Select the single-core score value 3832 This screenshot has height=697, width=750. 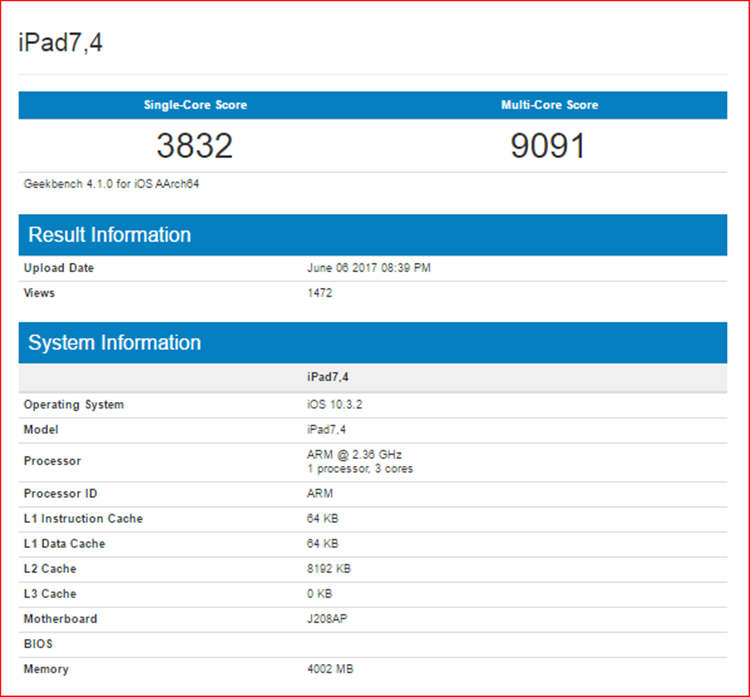[195, 145]
